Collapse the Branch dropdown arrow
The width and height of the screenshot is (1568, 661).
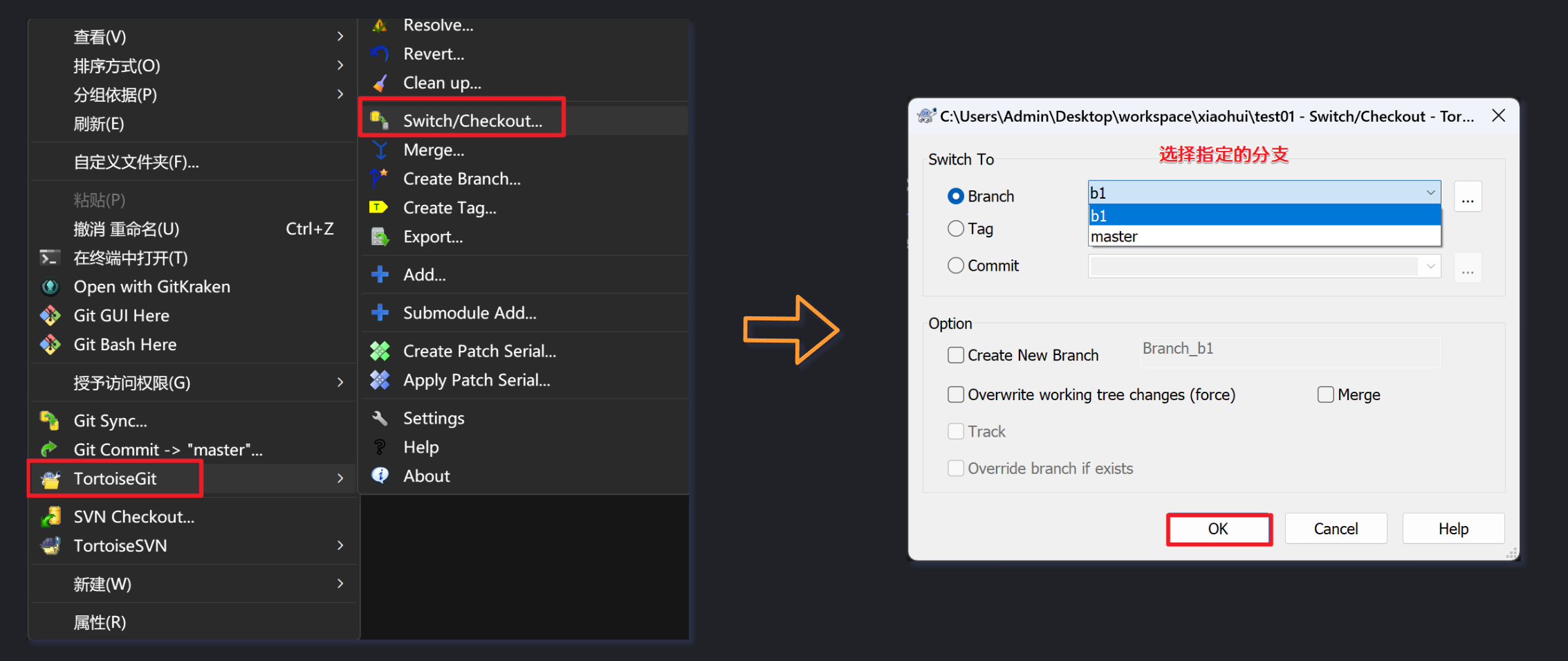tap(1430, 192)
